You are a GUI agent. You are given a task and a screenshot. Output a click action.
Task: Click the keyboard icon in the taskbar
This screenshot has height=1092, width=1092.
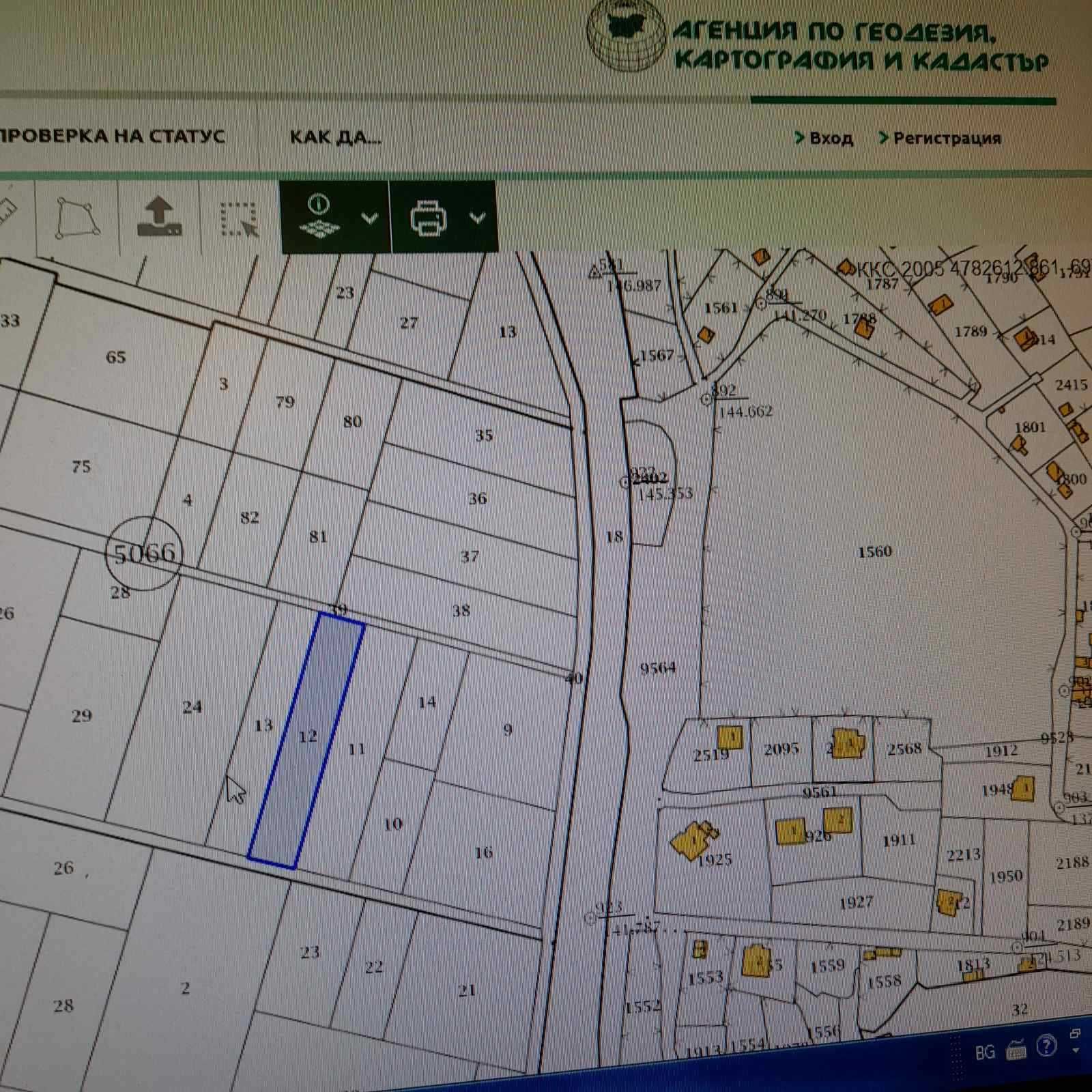1016,1051
